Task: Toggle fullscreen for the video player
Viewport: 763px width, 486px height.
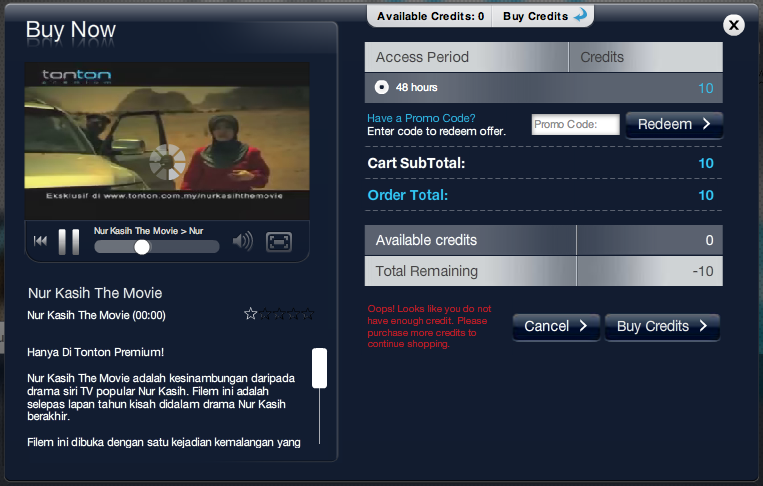Action: click(x=279, y=242)
